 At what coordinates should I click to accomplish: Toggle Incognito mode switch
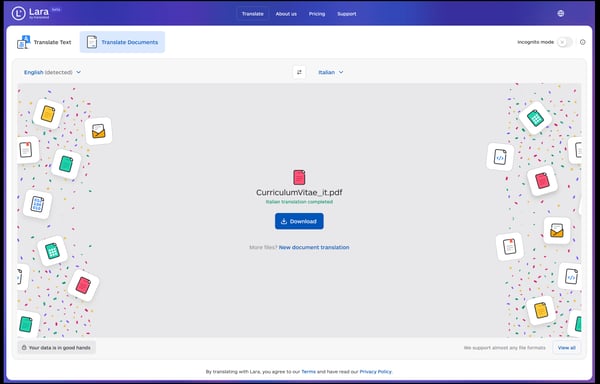[564, 42]
